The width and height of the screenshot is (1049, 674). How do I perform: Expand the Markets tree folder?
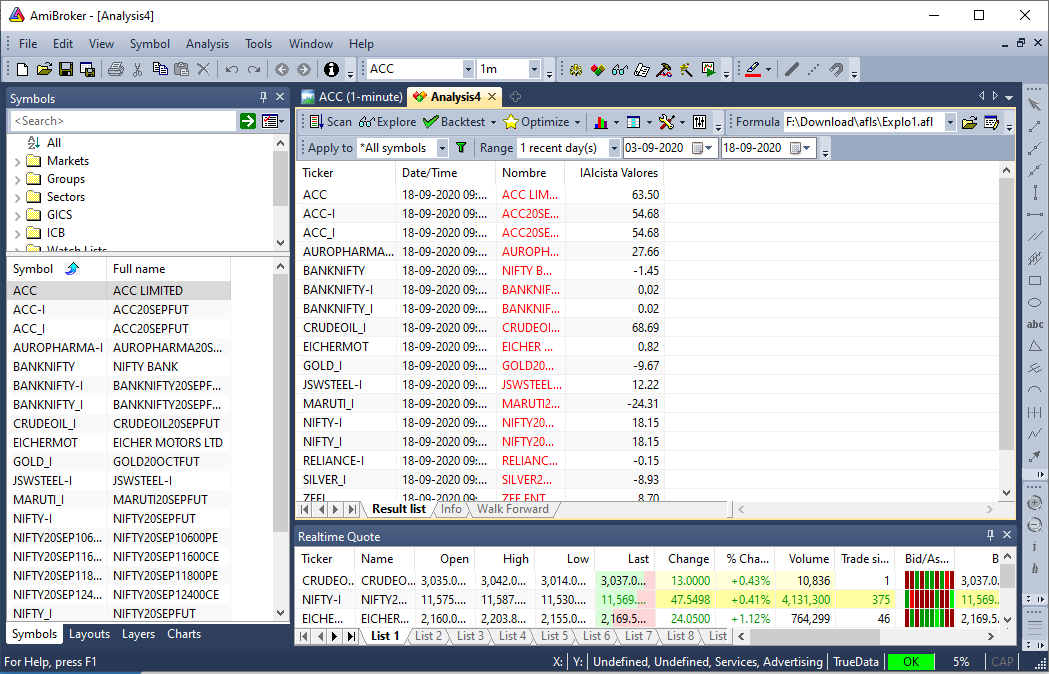point(17,161)
